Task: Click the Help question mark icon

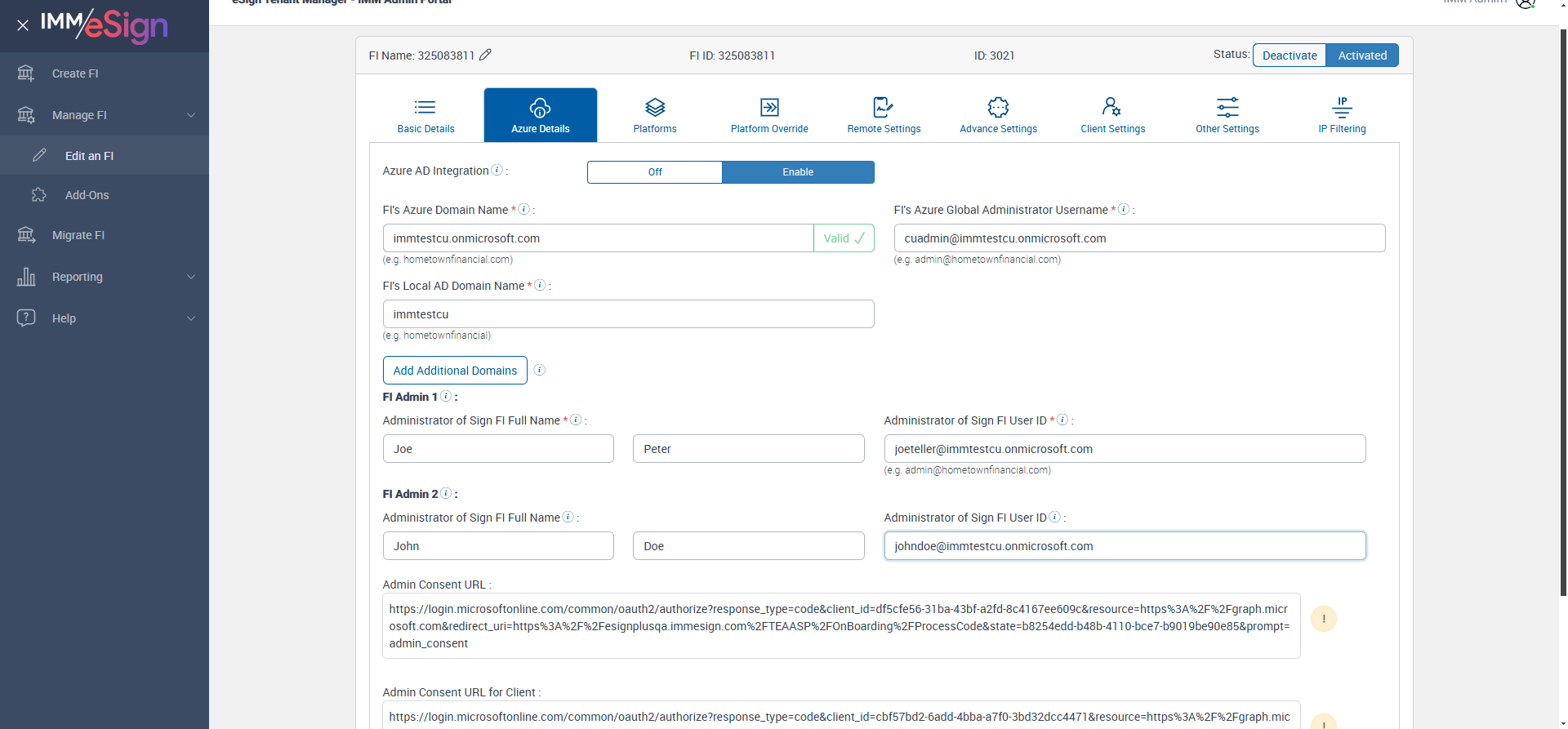Action: [x=26, y=318]
